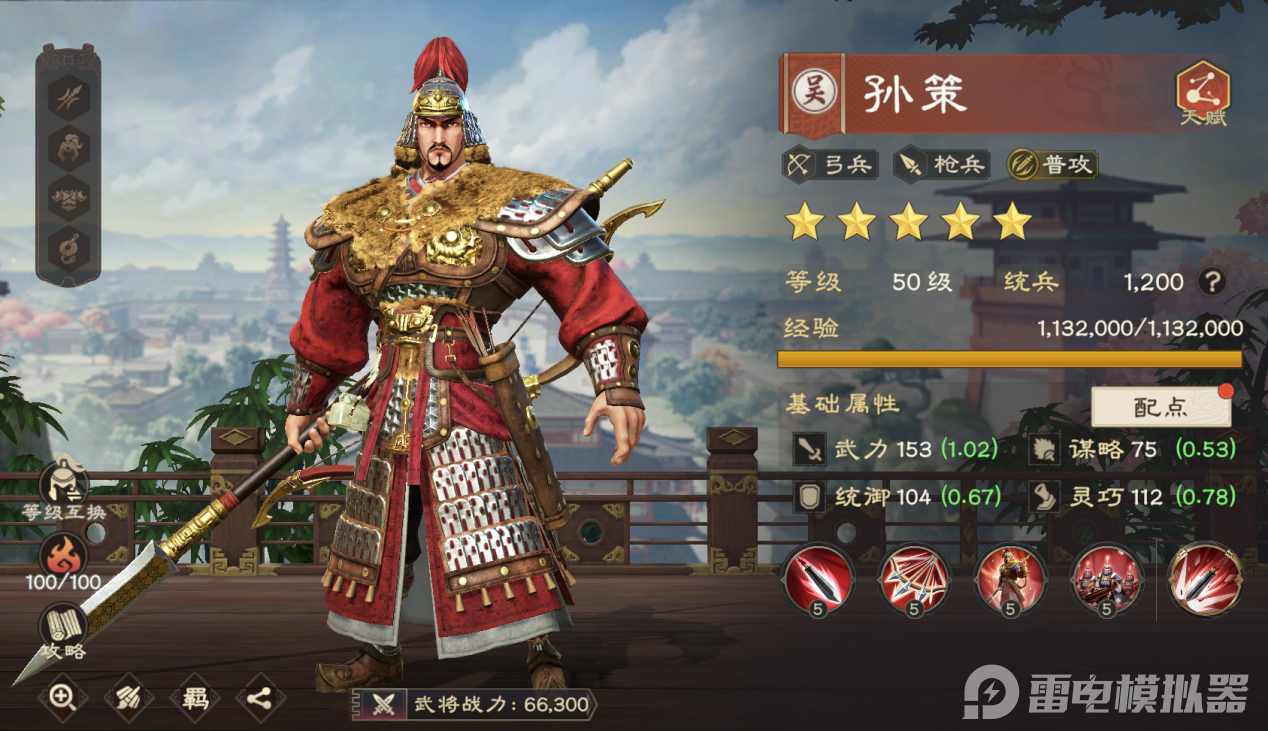
Task: Expand the 武将战力 66,300 power details
Action: coord(474,704)
